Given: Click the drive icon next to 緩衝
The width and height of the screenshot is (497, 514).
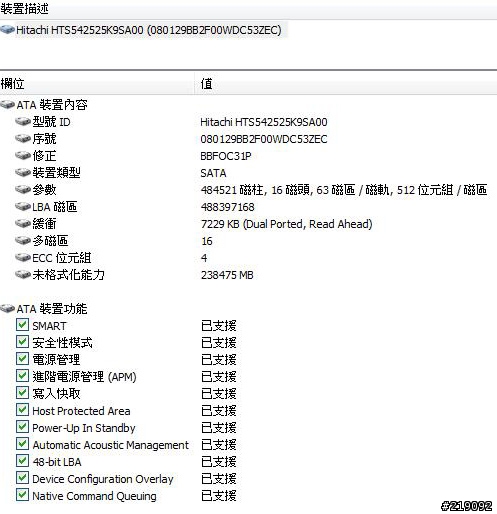Looking at the screenshot, I should click(23, 224).
